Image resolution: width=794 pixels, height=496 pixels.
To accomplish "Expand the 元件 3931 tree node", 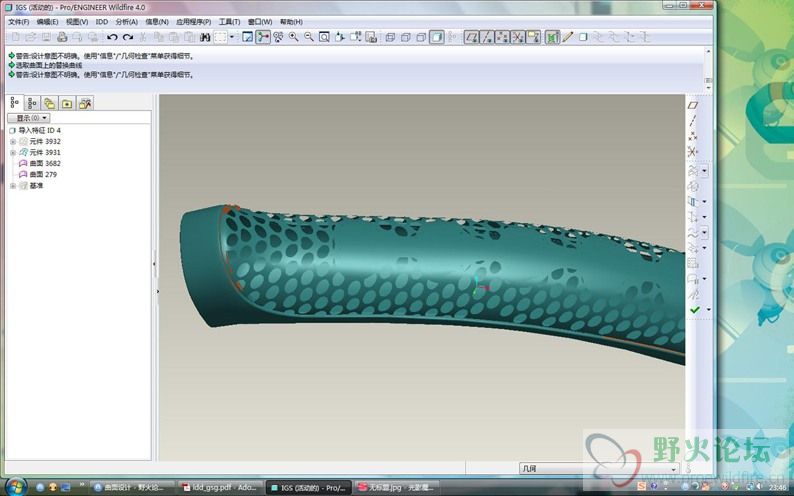I will (13, 152).
